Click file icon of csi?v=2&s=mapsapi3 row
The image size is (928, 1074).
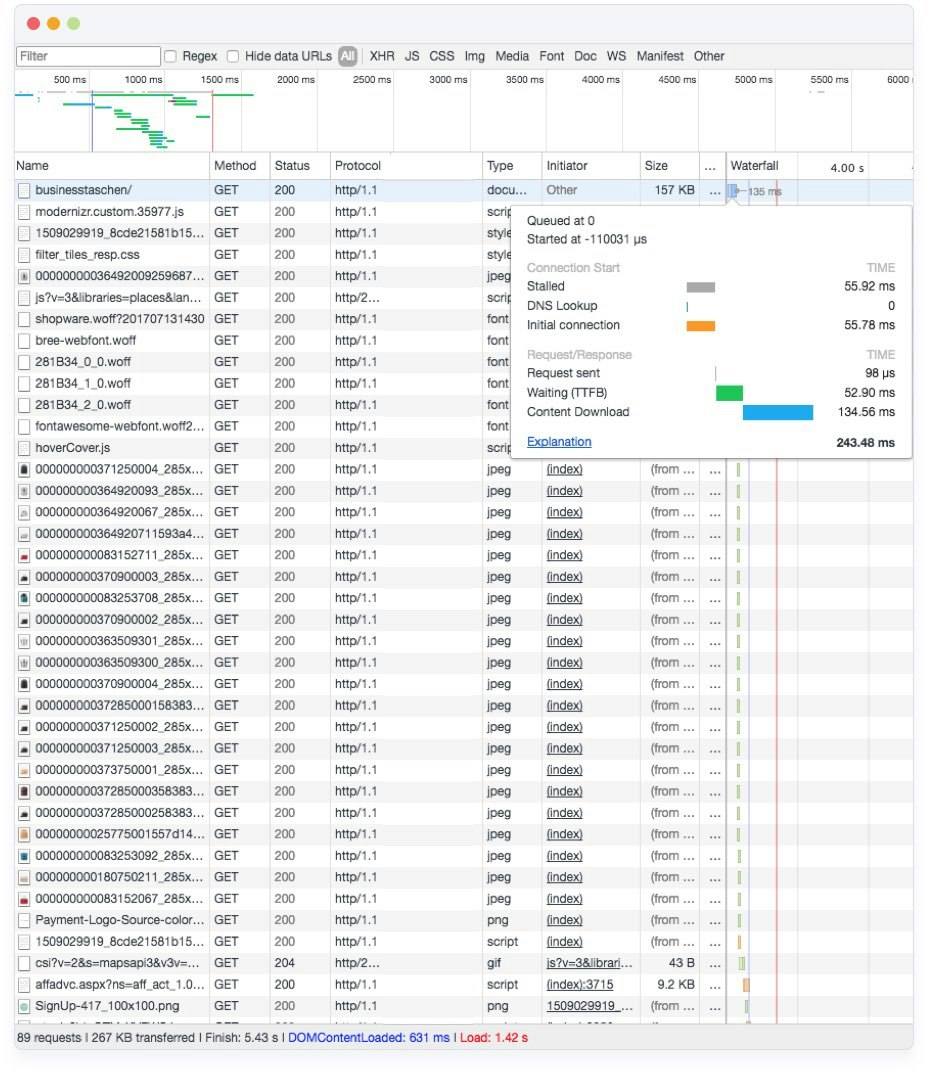[24, 963]
